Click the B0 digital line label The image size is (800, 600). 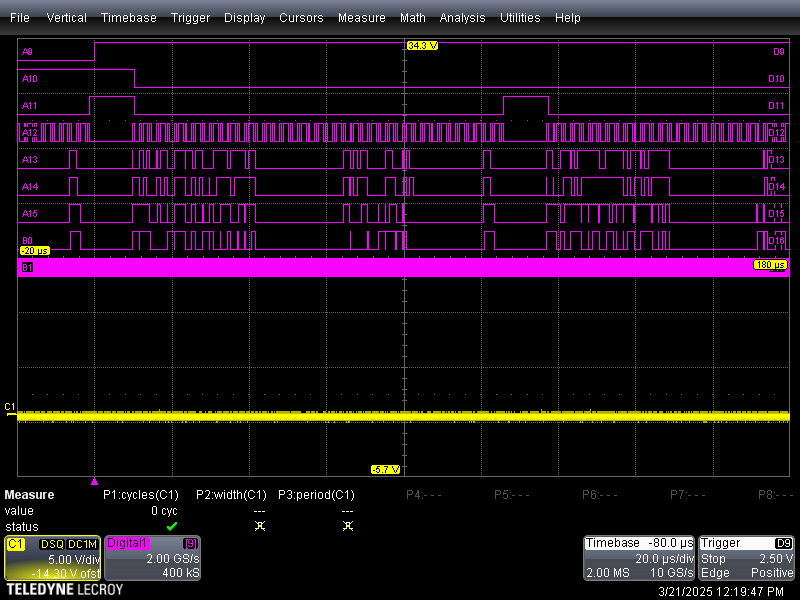(27, 240)
